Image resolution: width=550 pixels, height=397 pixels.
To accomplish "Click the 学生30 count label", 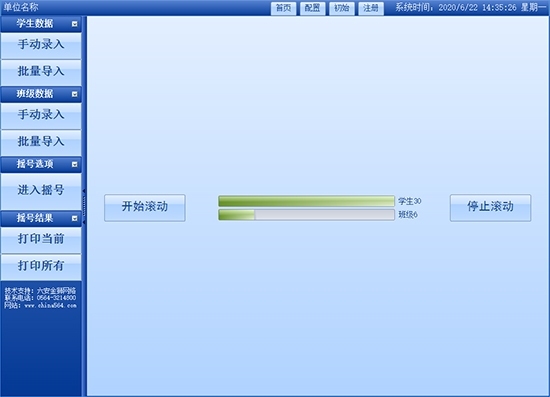I will pos(410,201).
